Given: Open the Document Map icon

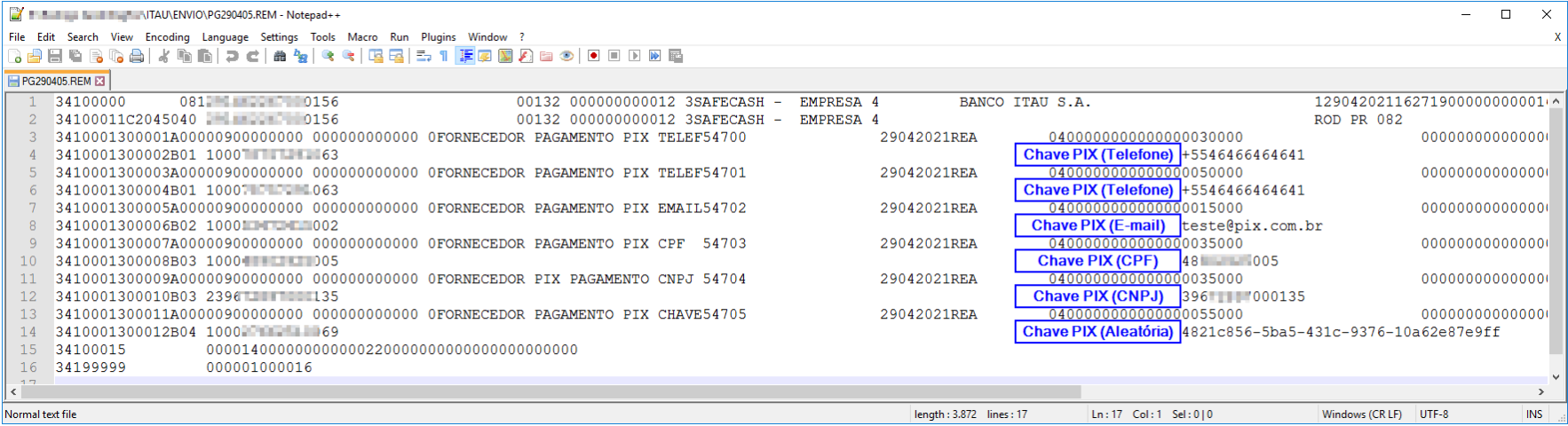Looking at the screenshot, I should [x=505, y=56].
